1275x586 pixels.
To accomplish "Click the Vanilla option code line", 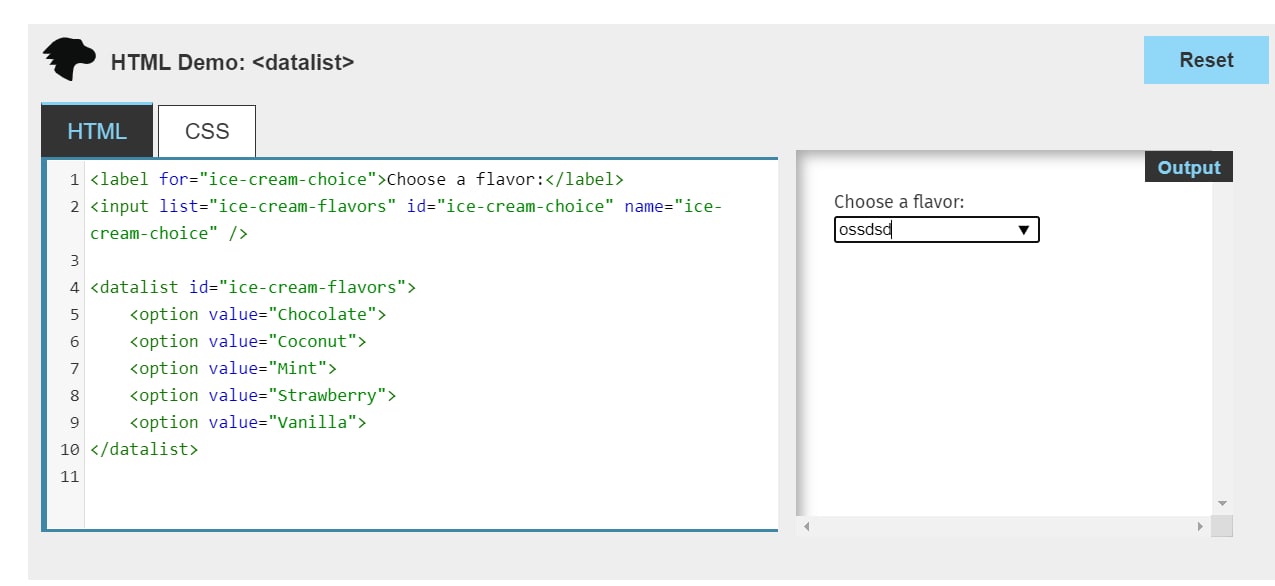I will coord(248,423).
